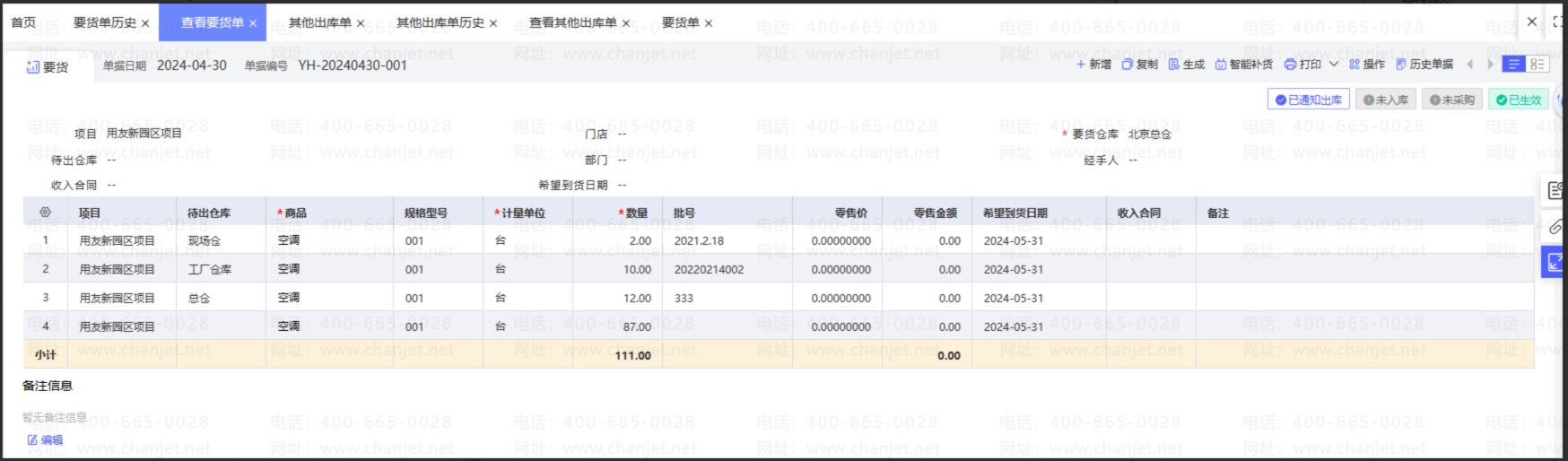
Task: Go to next document with right arrow
Action: click(x=1490, y=65)
